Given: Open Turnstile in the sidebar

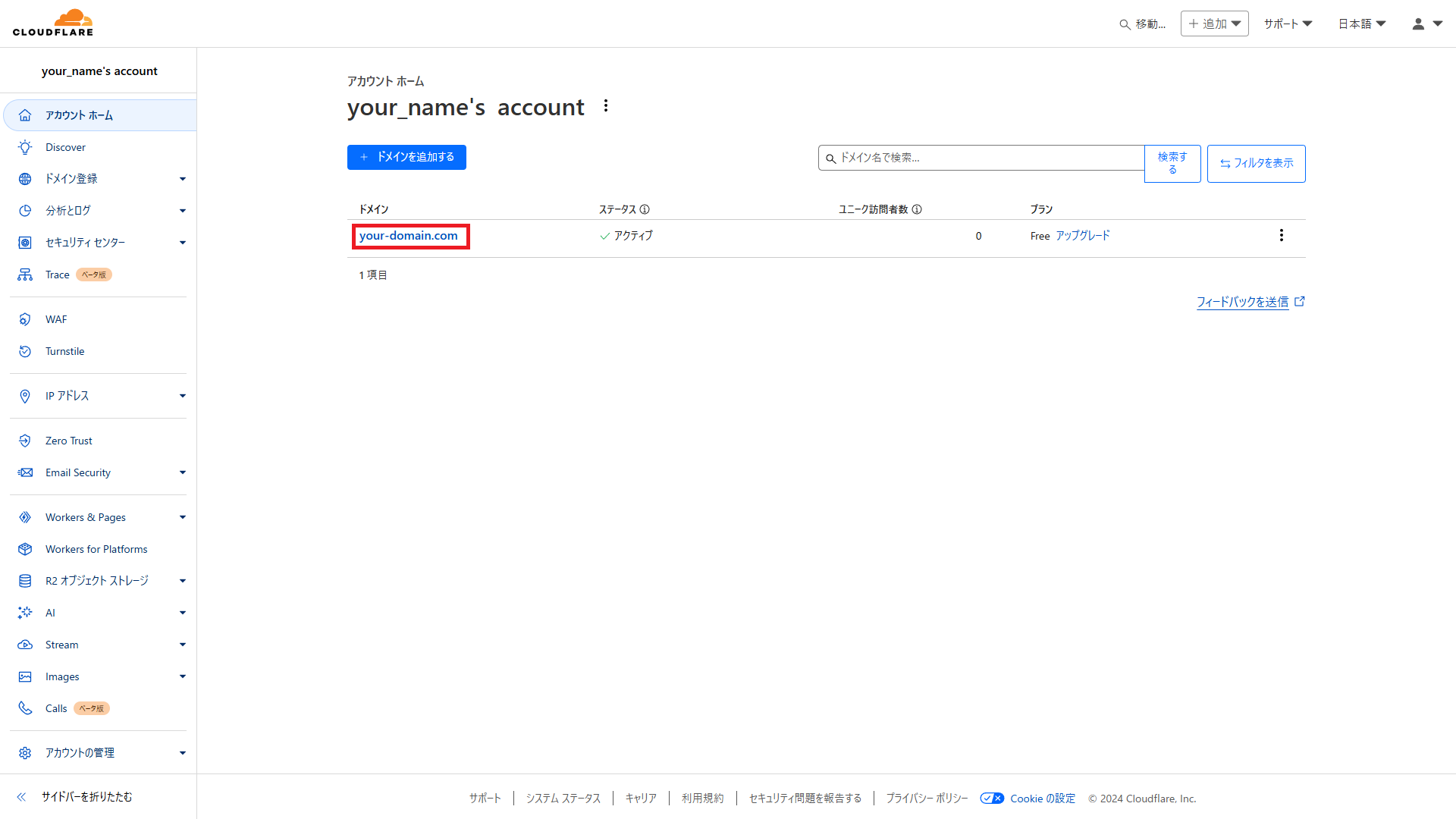Looking at the screenshot, I should tap(64, 351).
